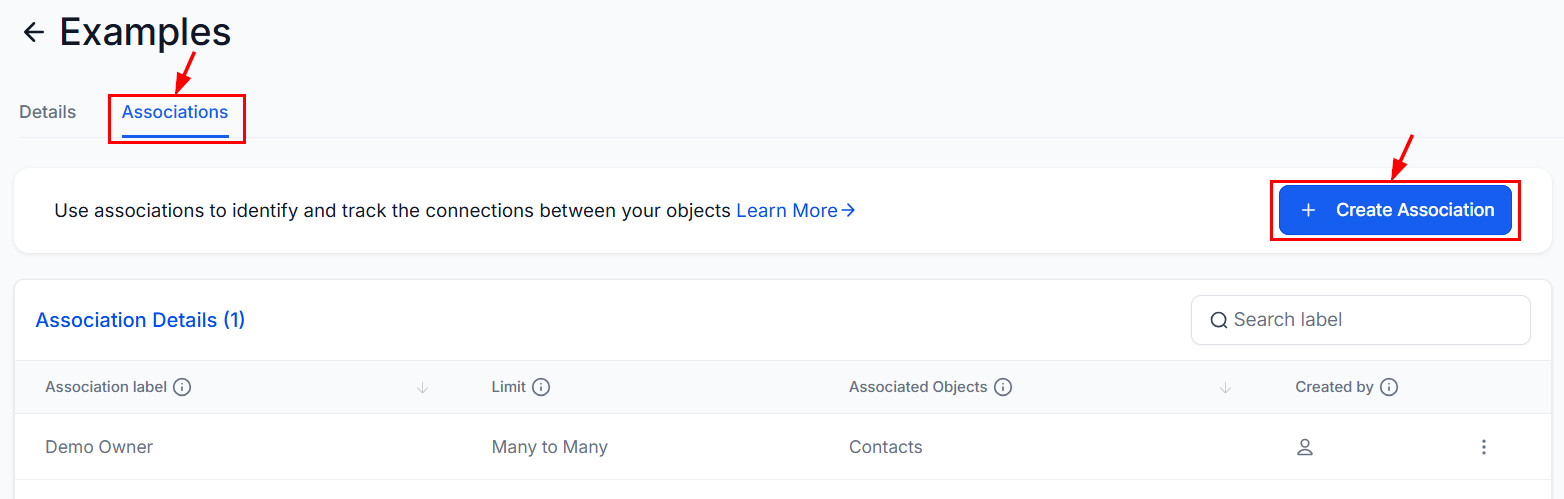Click the Many to Many limit cell
Screen dimensions: 1564x499
pyautogui.click(x=550, y=447)
